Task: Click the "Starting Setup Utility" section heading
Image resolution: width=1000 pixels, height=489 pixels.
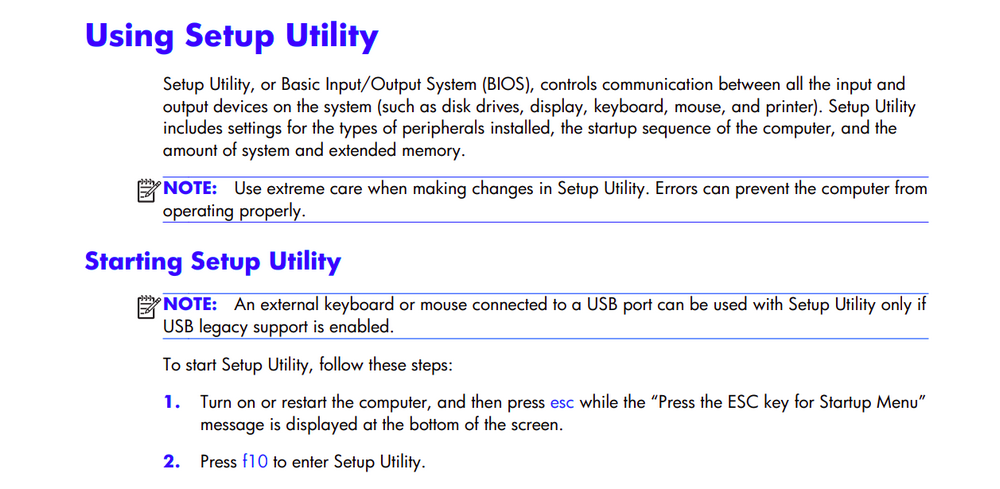Action: point(212,262)
